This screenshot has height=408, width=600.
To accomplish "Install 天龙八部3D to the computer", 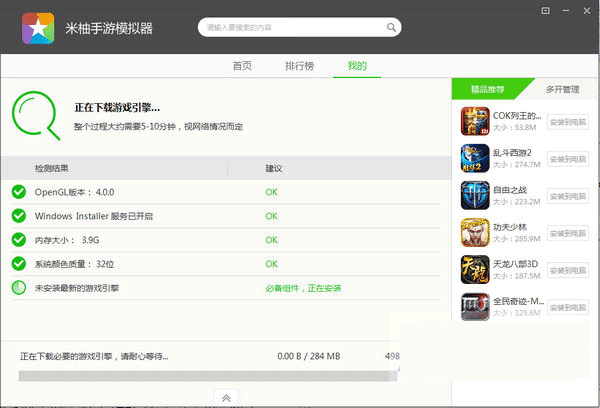I will tap(568, 271).
